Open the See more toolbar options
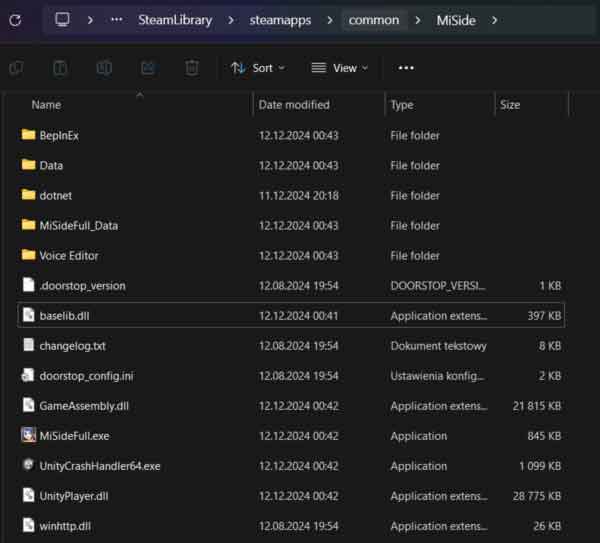600x543 pixels. [406, 68]
